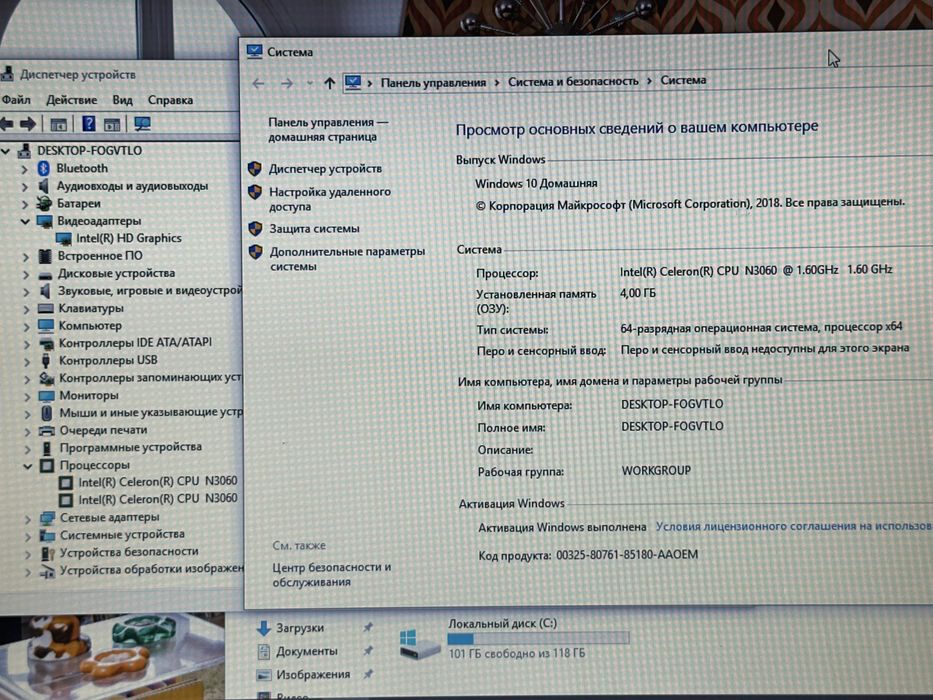Image resolution: width=933 pixels, height=700 pixels.
Task: Open recent locations dropdown in Система window
Action: (309, 83)
